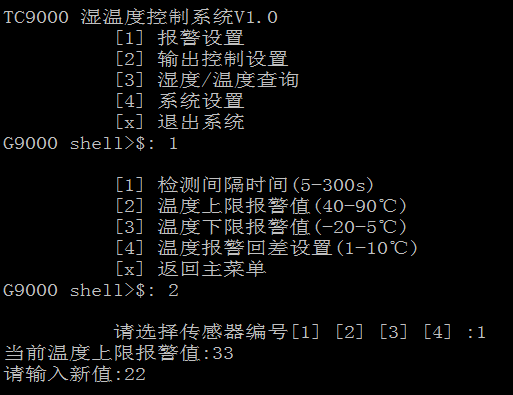Click the entered value 22 after 请输入新值
Screen dimensions: 513x395
(135, 374)
